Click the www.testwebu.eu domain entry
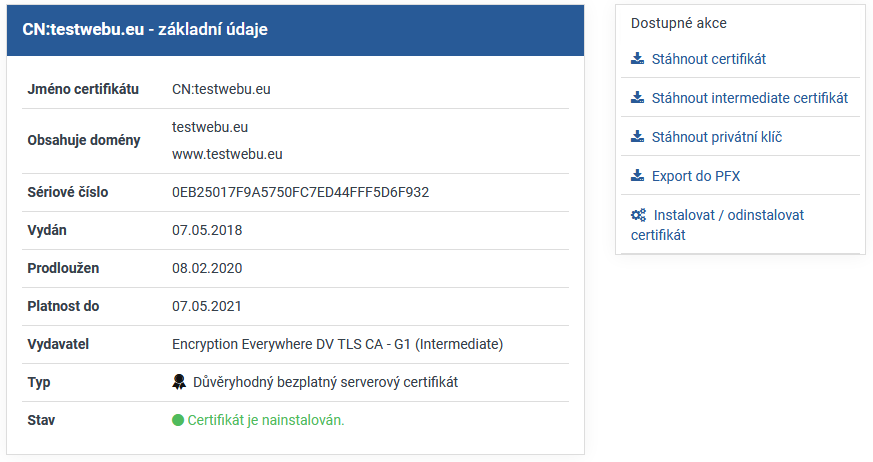The height and width of the screenshot is (462, 873). (227, 154)
